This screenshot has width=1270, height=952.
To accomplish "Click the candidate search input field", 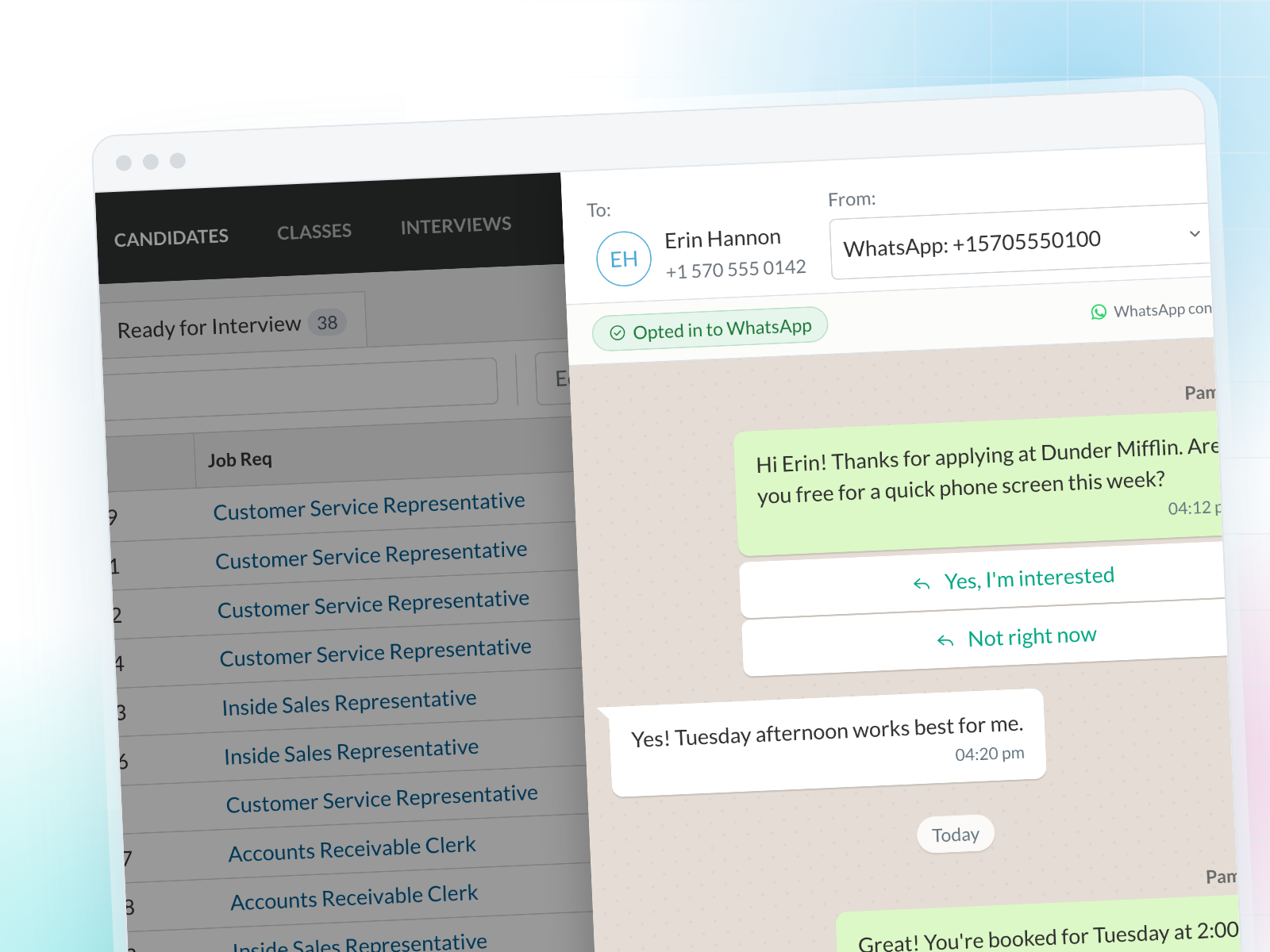I will (x=302, y=388).
